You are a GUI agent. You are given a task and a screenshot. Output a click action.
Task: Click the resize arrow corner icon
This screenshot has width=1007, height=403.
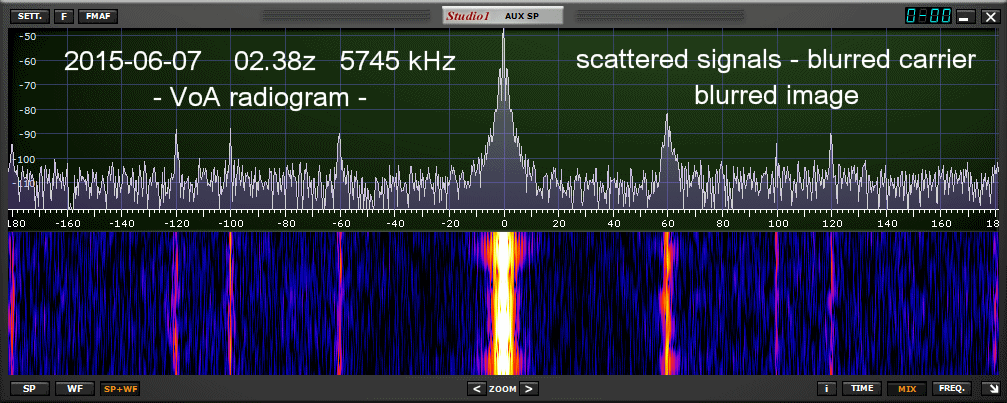pyautogui.click(x=989, y=388)
